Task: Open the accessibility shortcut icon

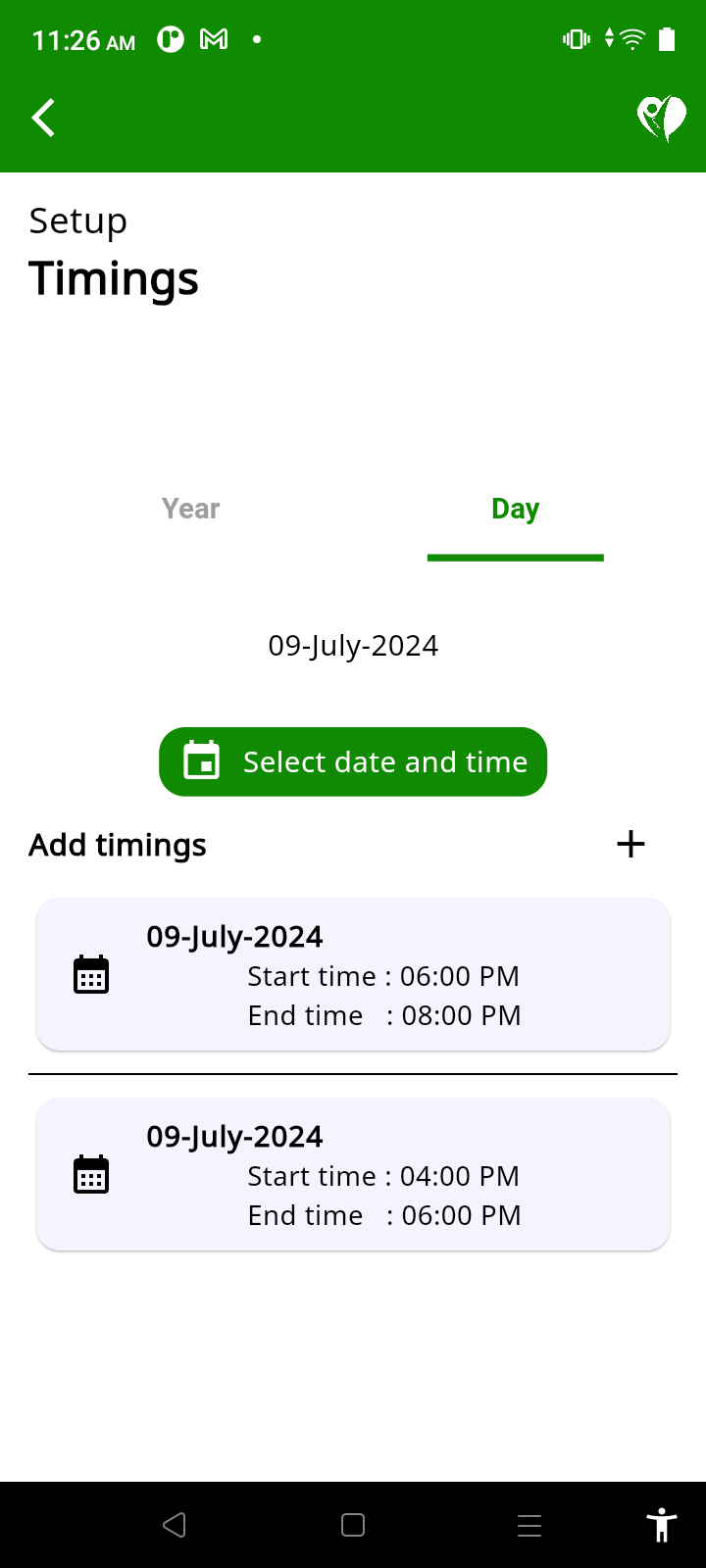Action: point(662,1525)
